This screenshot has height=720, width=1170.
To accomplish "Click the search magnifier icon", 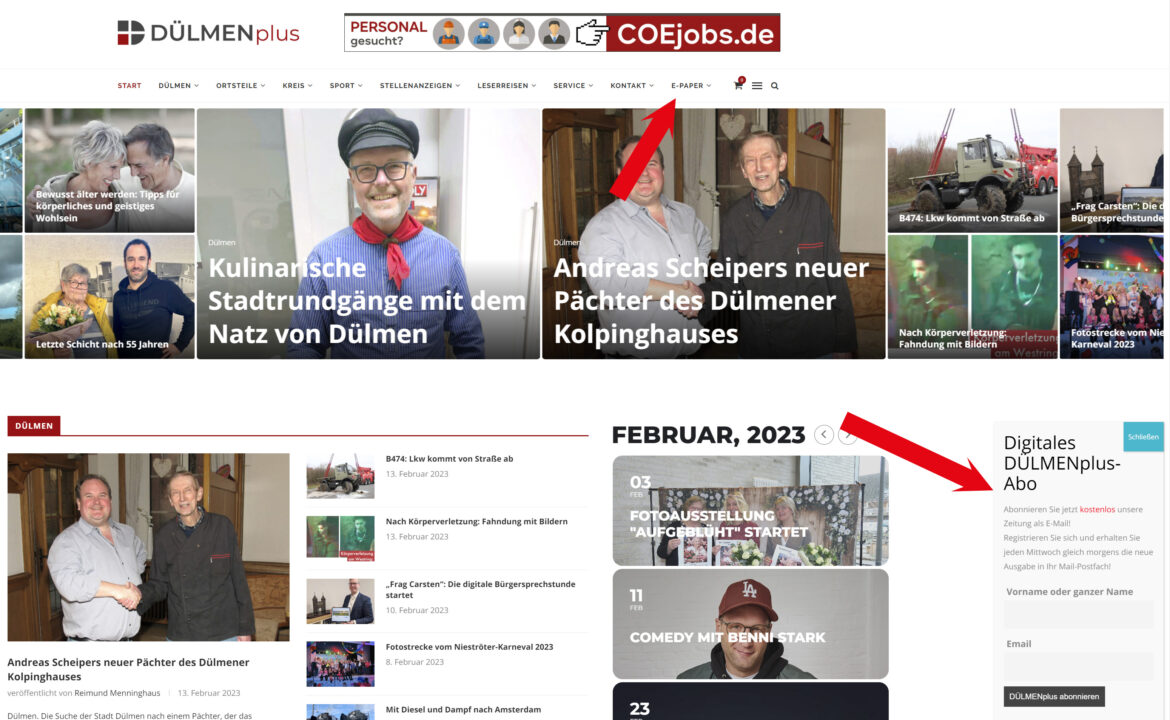I will pyautogui.click(x=775, y=86).
